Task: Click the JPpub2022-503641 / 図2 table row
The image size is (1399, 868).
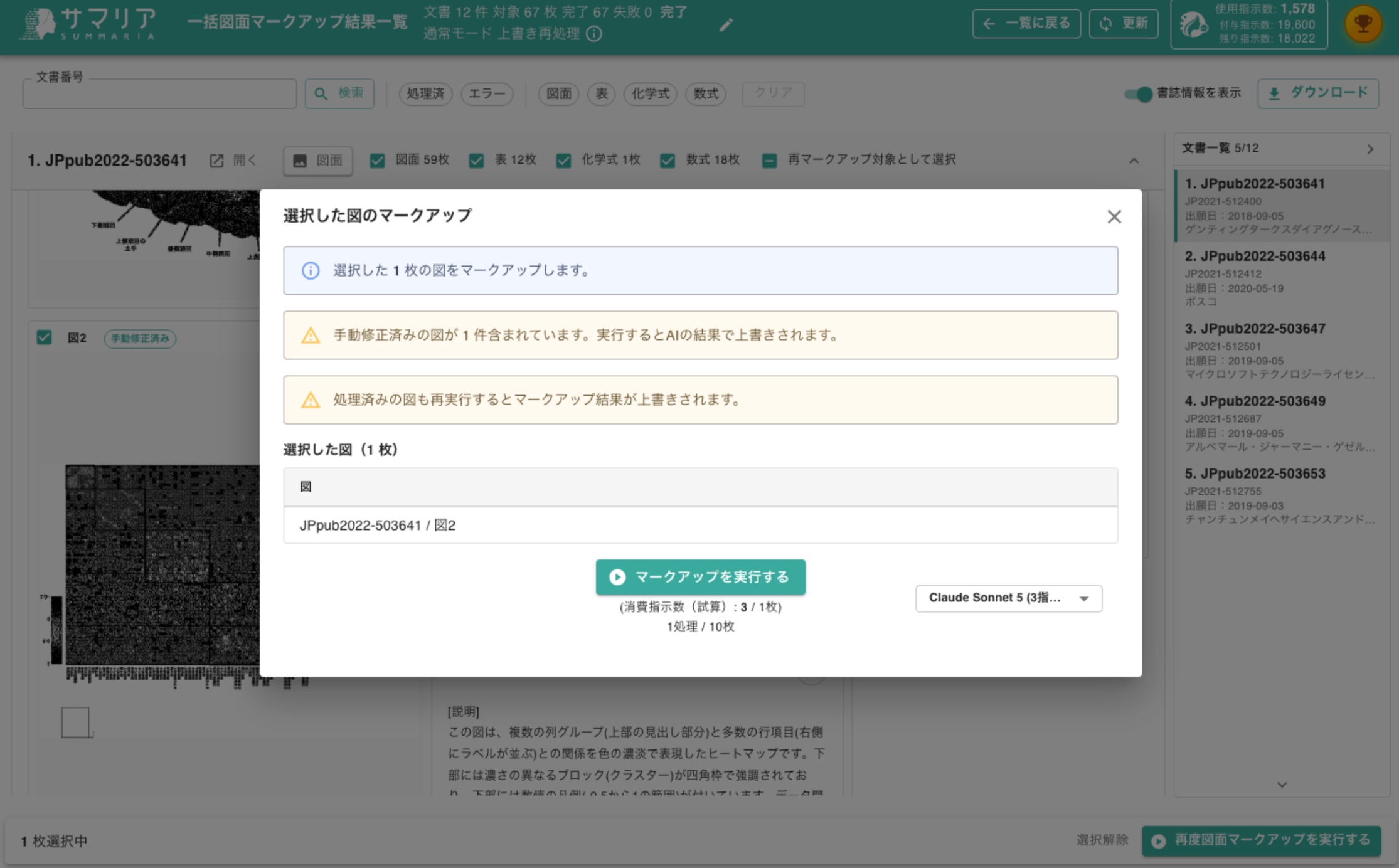Action: [x=700, y=525]
